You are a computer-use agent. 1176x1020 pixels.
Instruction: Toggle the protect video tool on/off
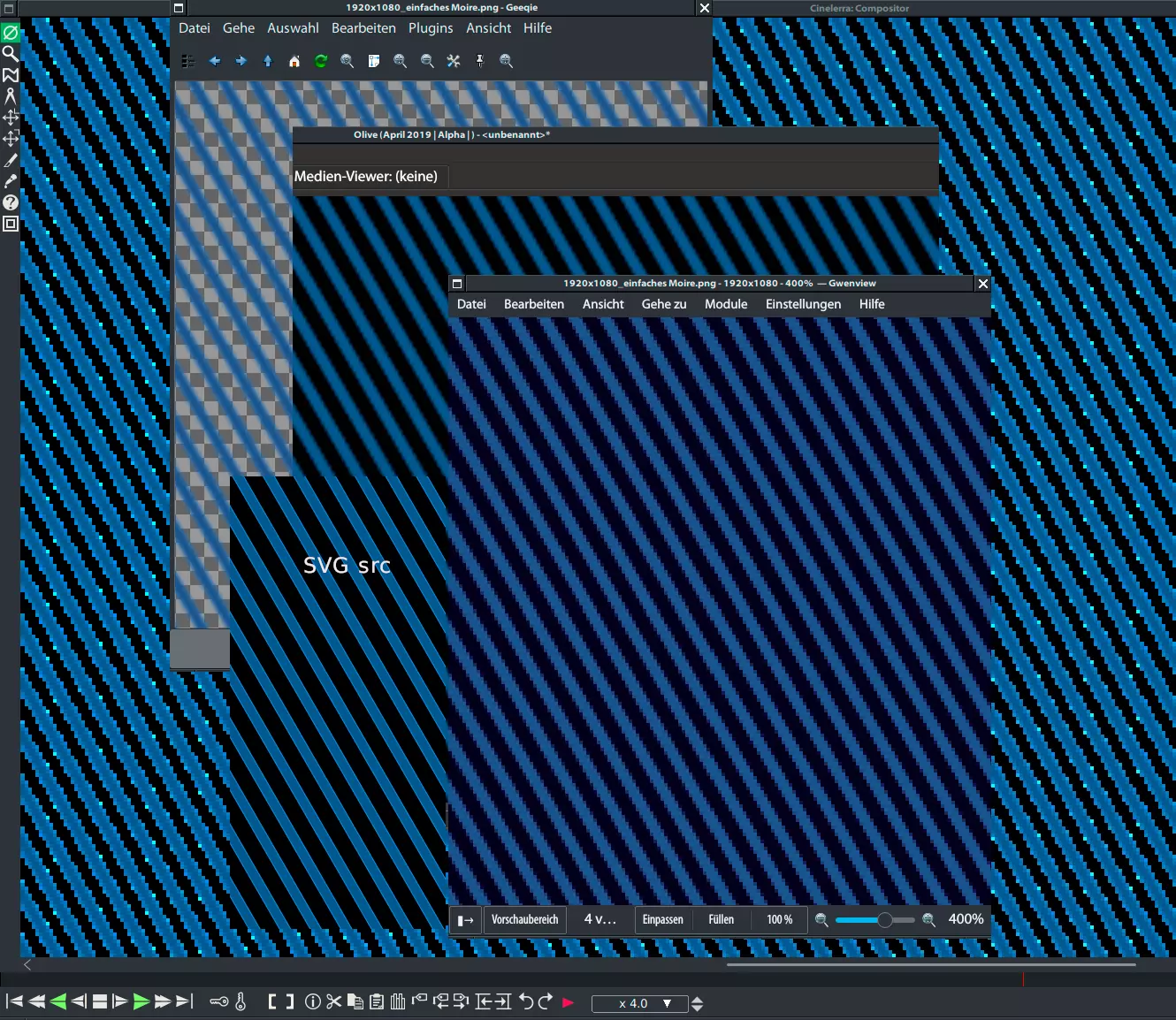[x=11, y=33]
